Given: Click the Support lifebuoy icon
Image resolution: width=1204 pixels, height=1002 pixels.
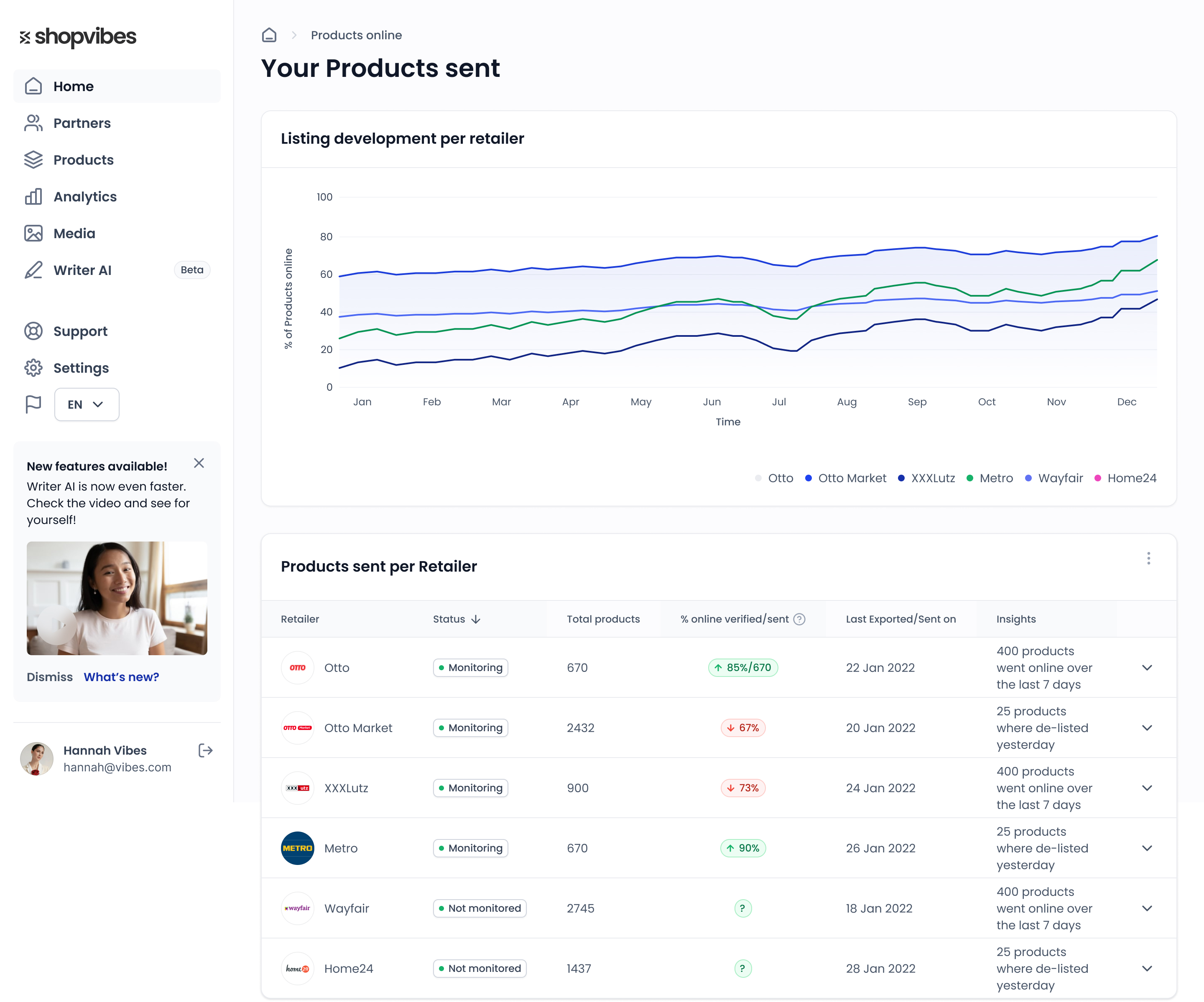Looking at the screenshot, I should [33, 331].
